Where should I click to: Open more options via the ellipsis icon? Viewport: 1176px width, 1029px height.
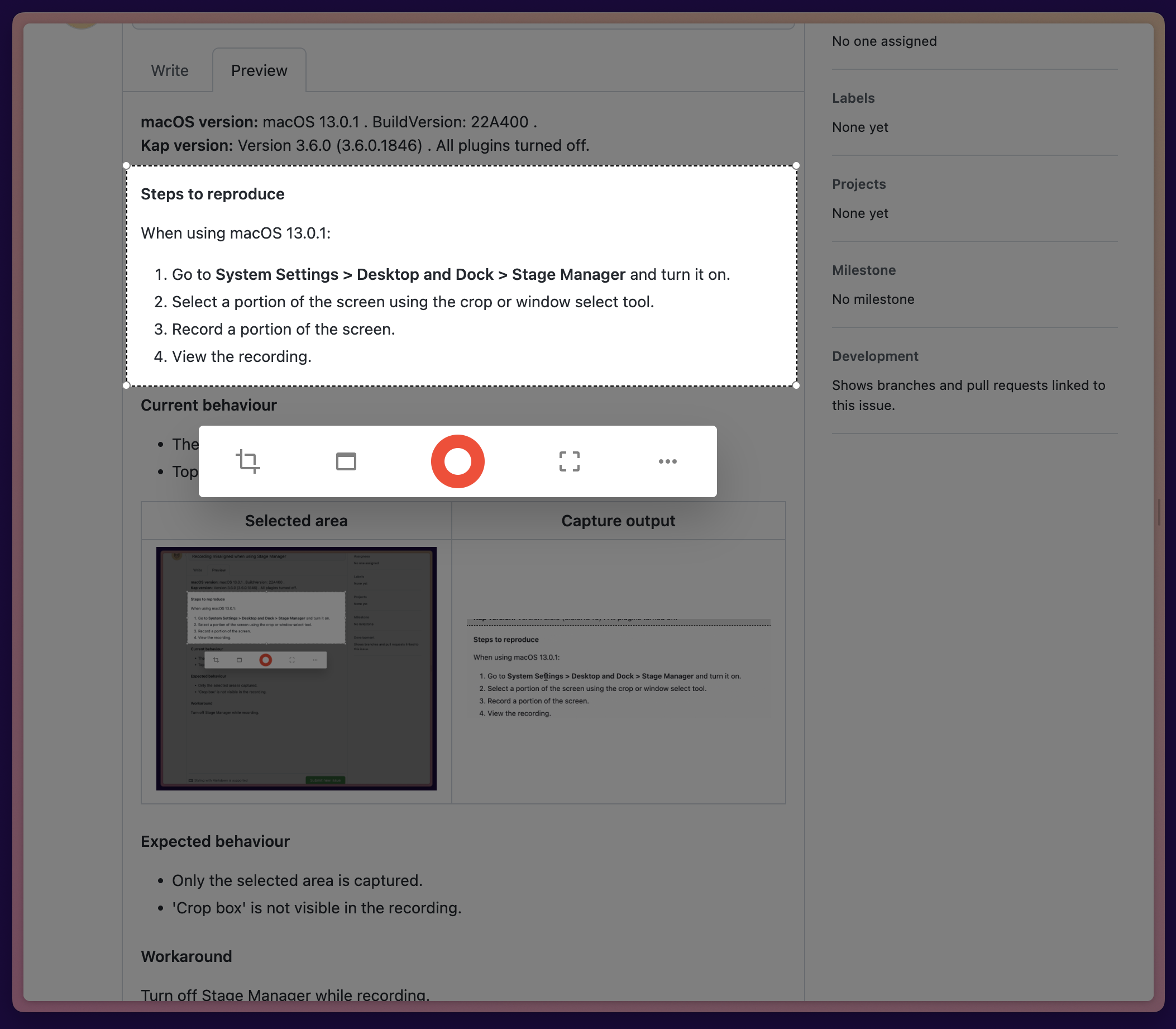[x=666, y=461]
